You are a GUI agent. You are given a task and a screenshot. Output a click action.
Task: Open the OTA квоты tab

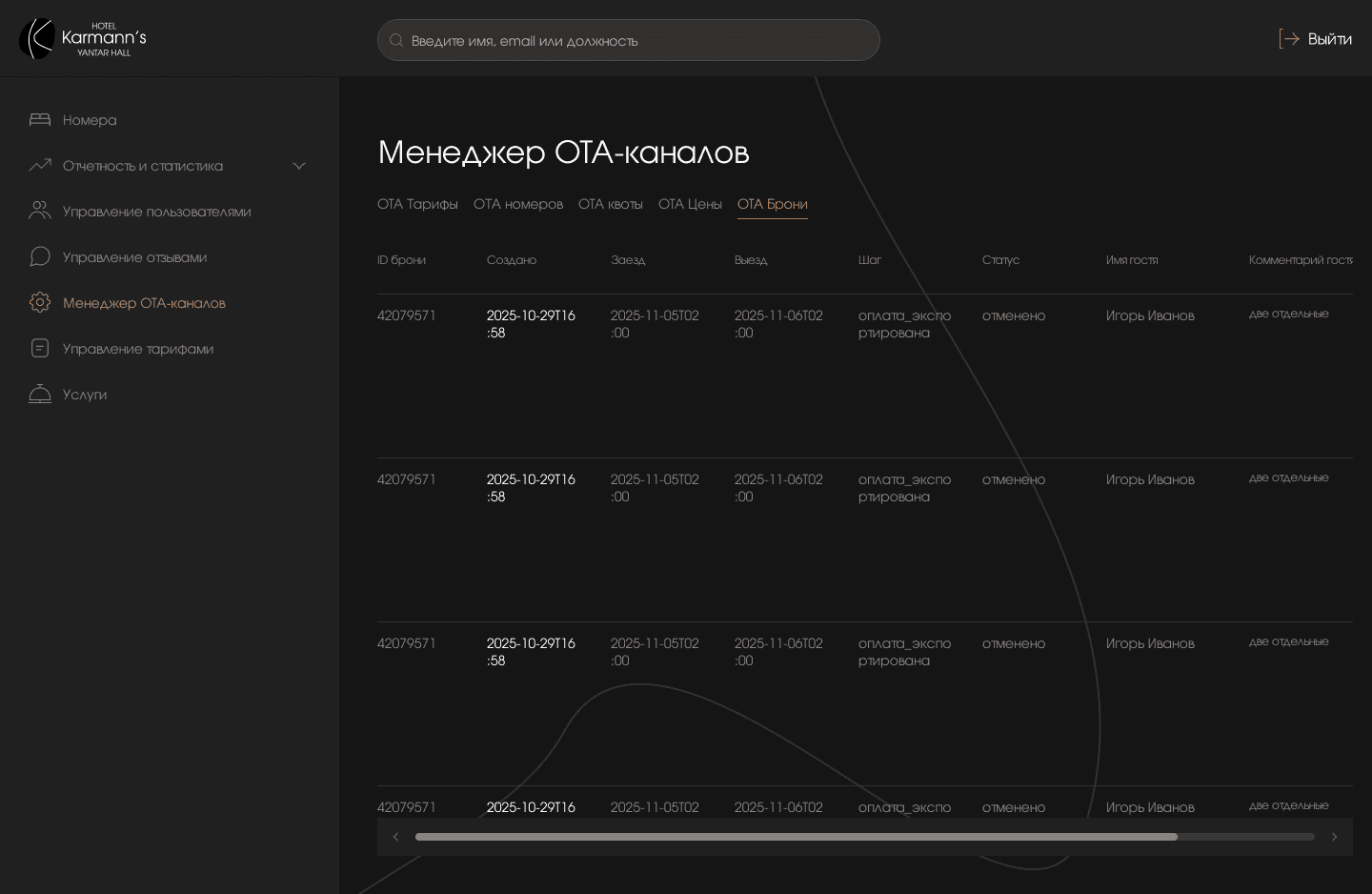click(x=610, y=204)
